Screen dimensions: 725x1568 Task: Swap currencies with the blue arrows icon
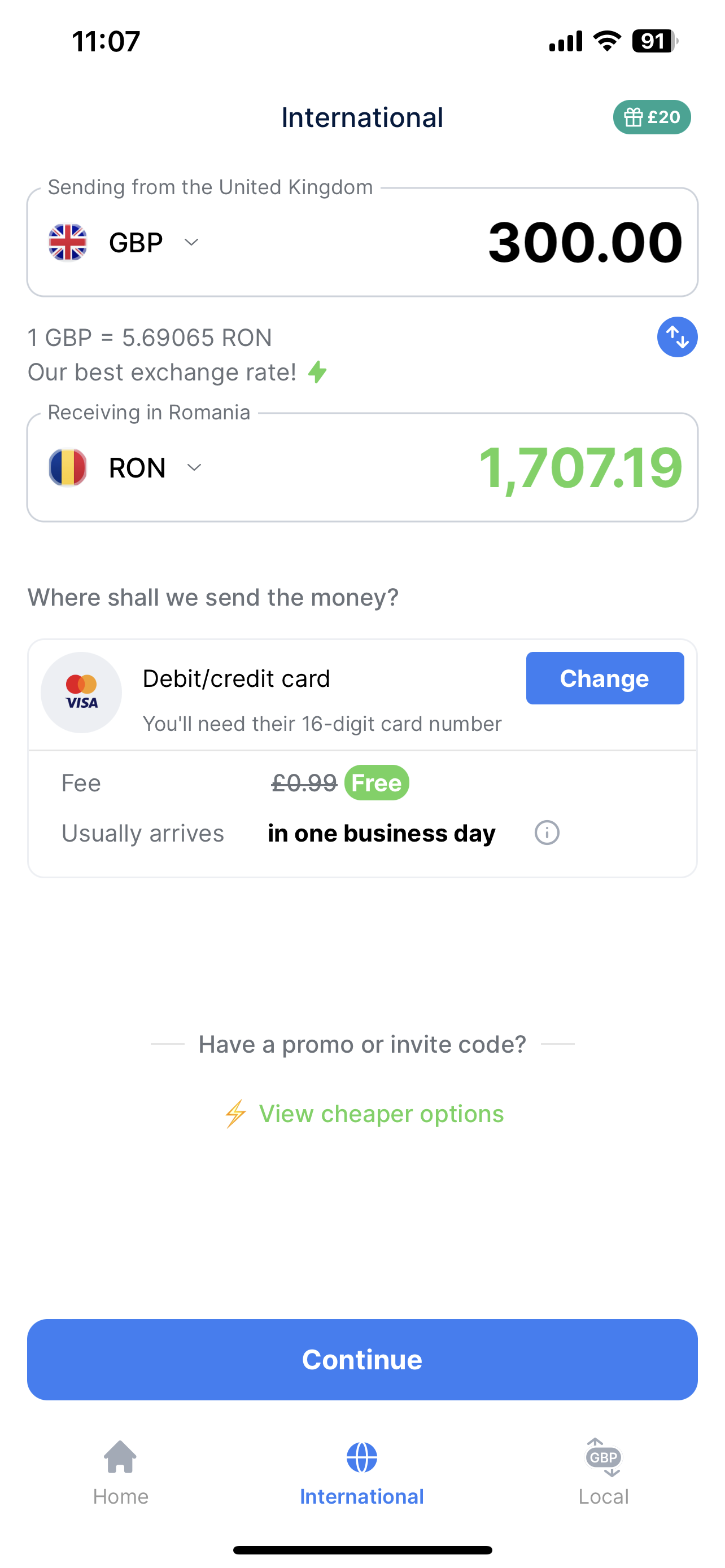click(677, 337)
